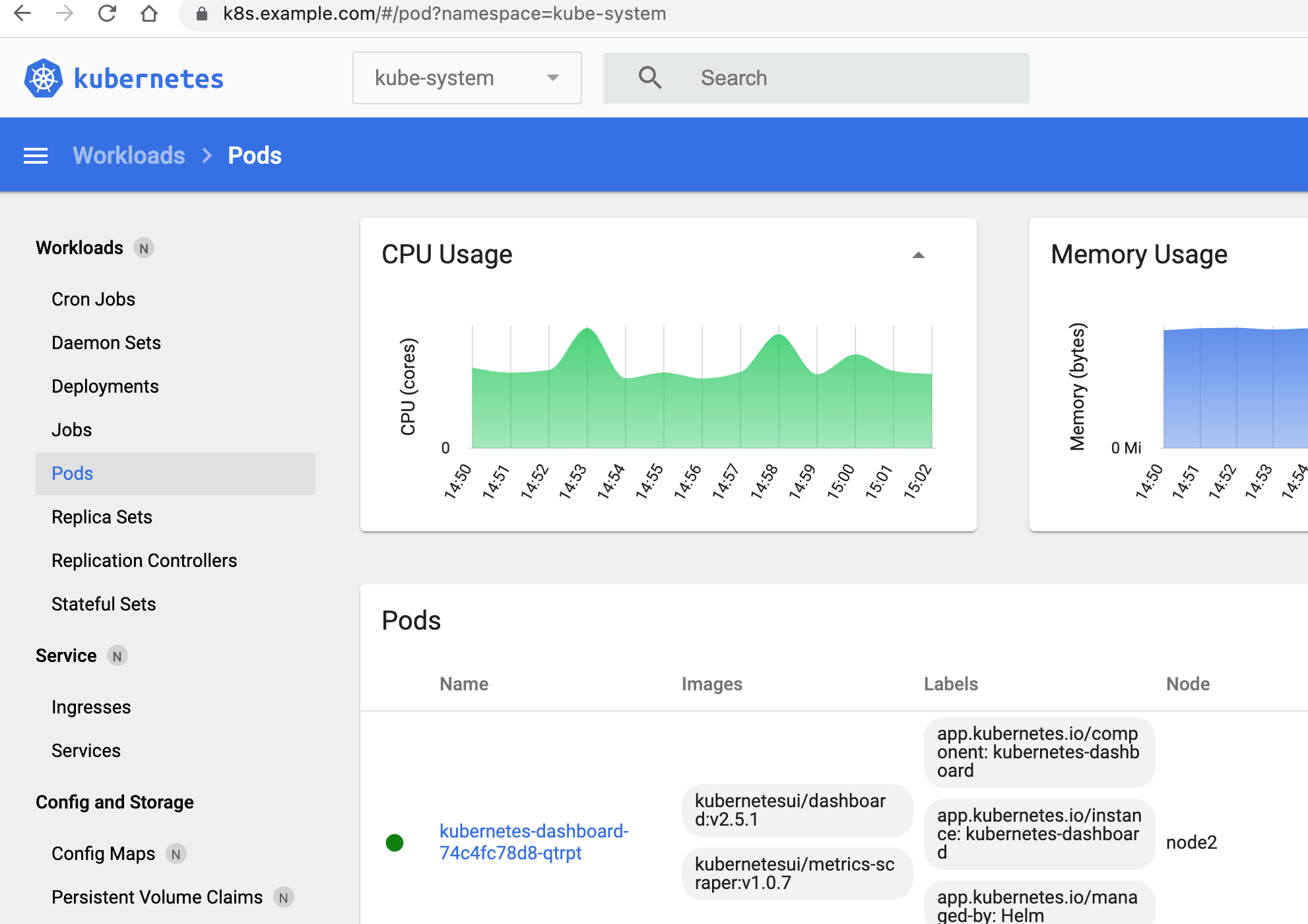Open Deployments in the sidebar

105,386
